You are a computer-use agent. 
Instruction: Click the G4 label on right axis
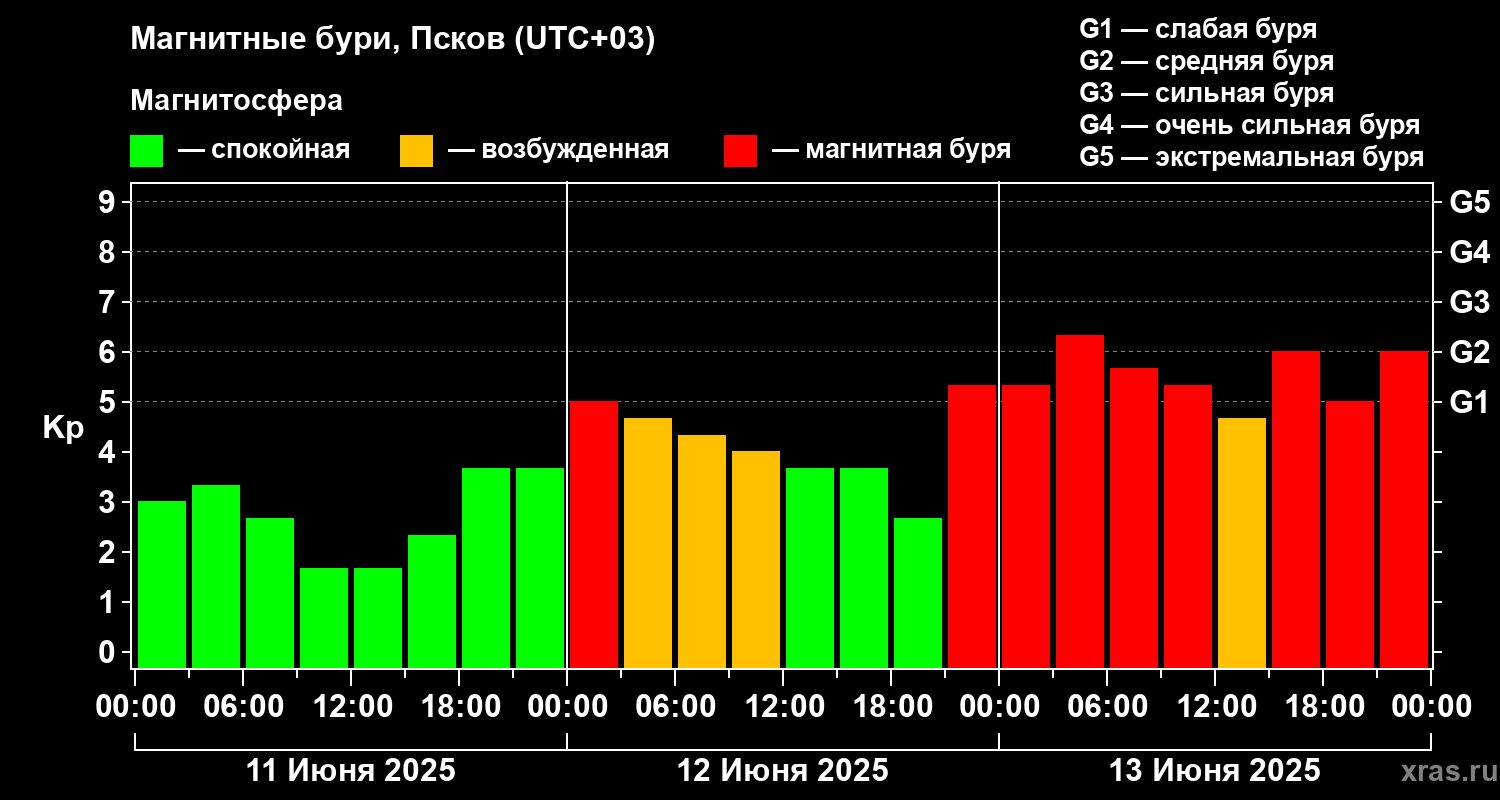[1470, 252]
